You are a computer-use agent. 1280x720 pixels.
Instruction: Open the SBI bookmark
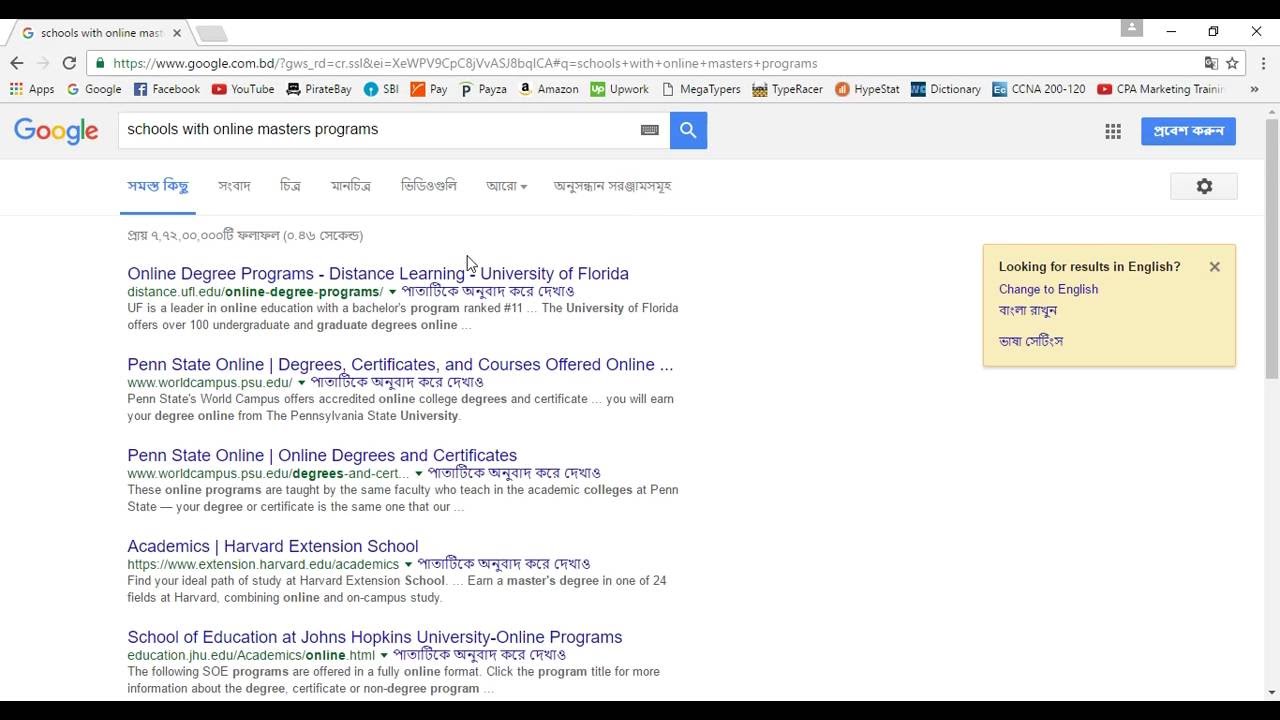click(381, 89)
